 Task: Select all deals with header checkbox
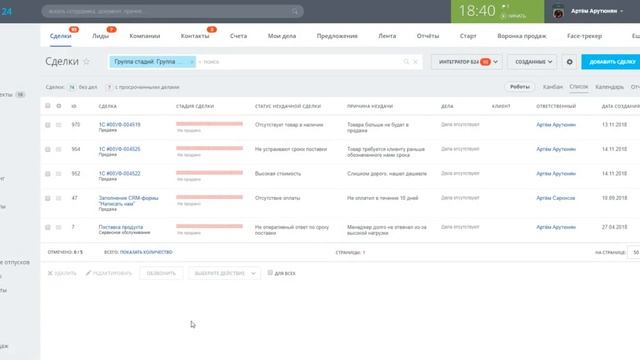(48, 106)
